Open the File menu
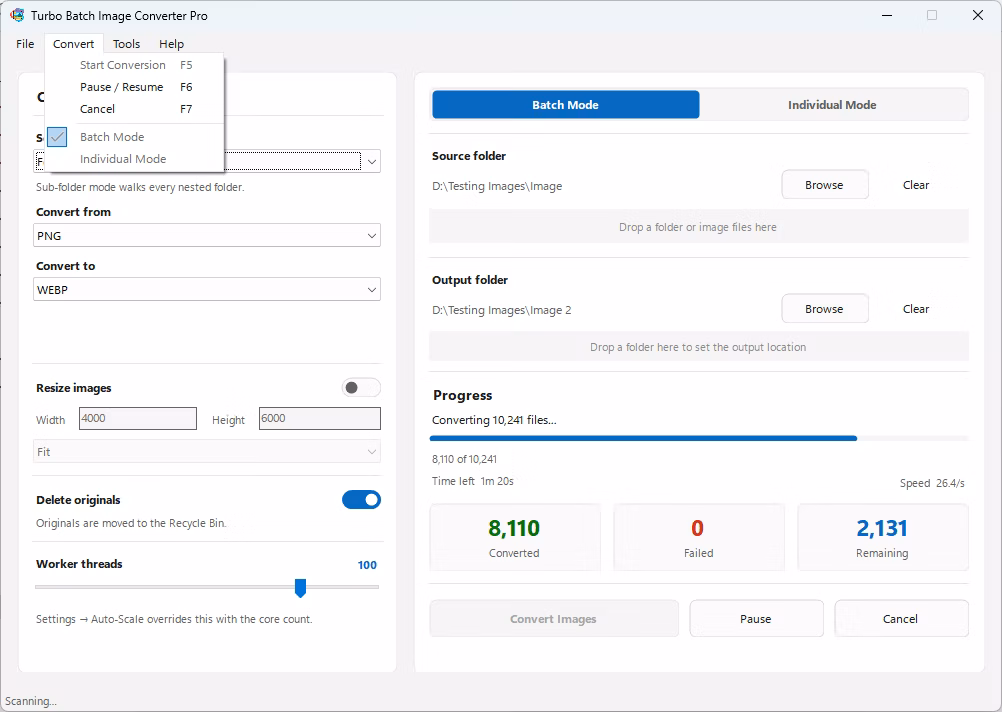This screenshot has height=712, width=1002. (25, 43)
